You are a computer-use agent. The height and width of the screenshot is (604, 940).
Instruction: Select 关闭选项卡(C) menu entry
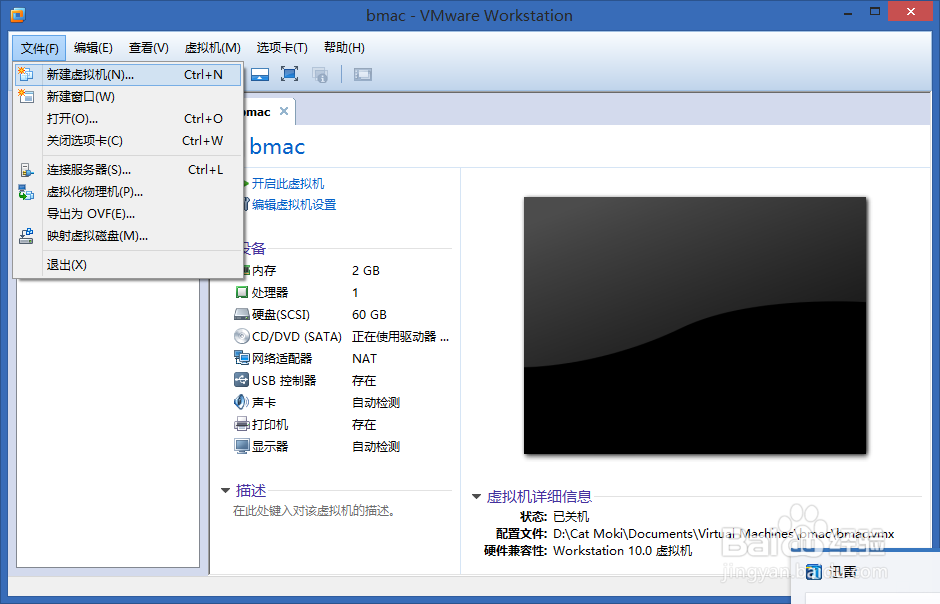pyautogui.click(x=128, y=141)
